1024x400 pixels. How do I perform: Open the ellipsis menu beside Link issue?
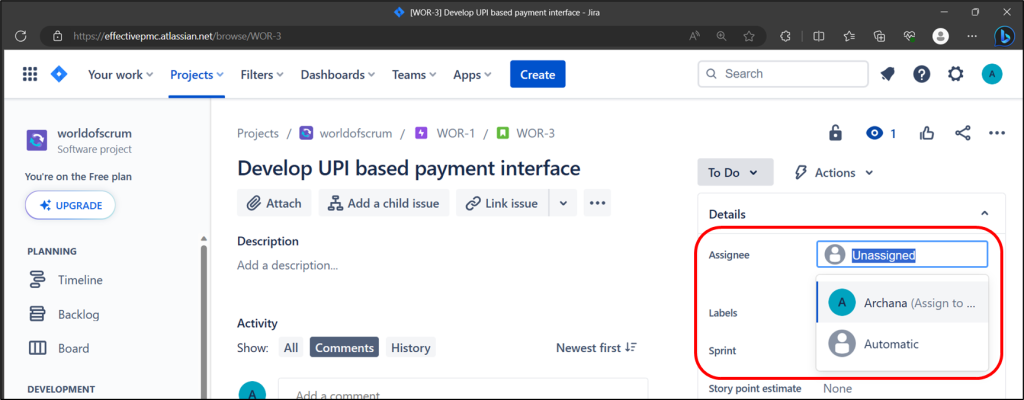598,203
